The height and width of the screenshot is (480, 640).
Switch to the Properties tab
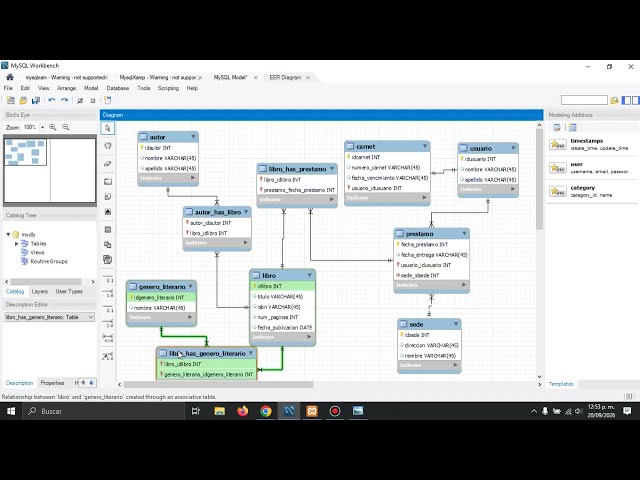pyautogui.click(x=52, y=383)
